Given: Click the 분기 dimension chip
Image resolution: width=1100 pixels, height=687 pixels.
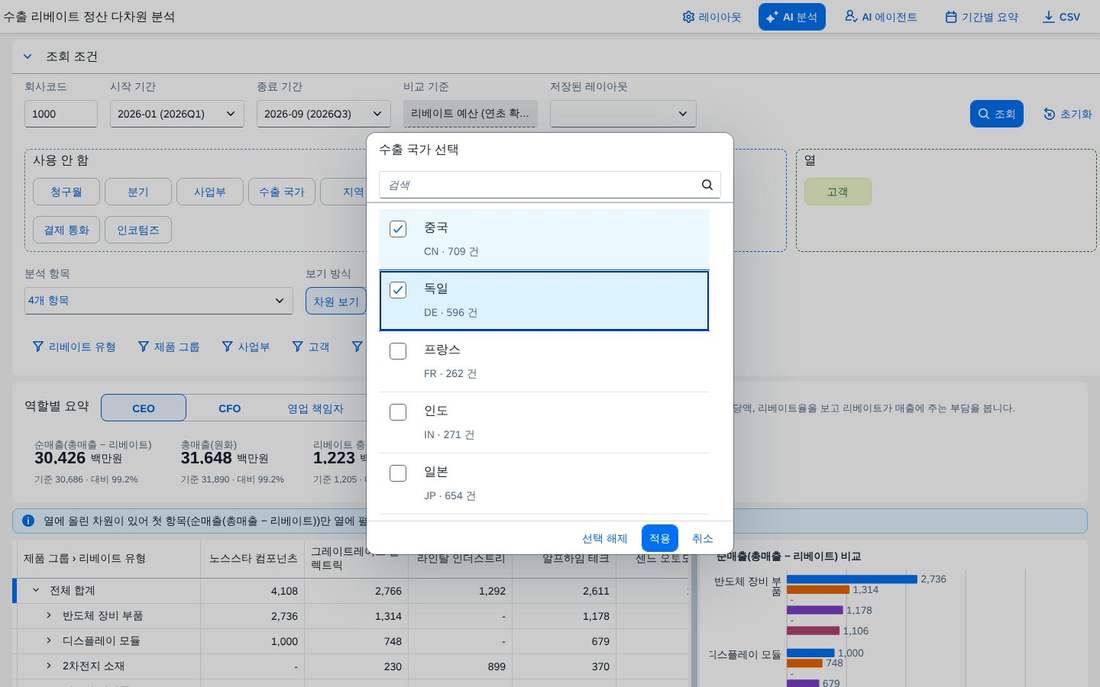Looking at the screenshot, I should (138, 192).
